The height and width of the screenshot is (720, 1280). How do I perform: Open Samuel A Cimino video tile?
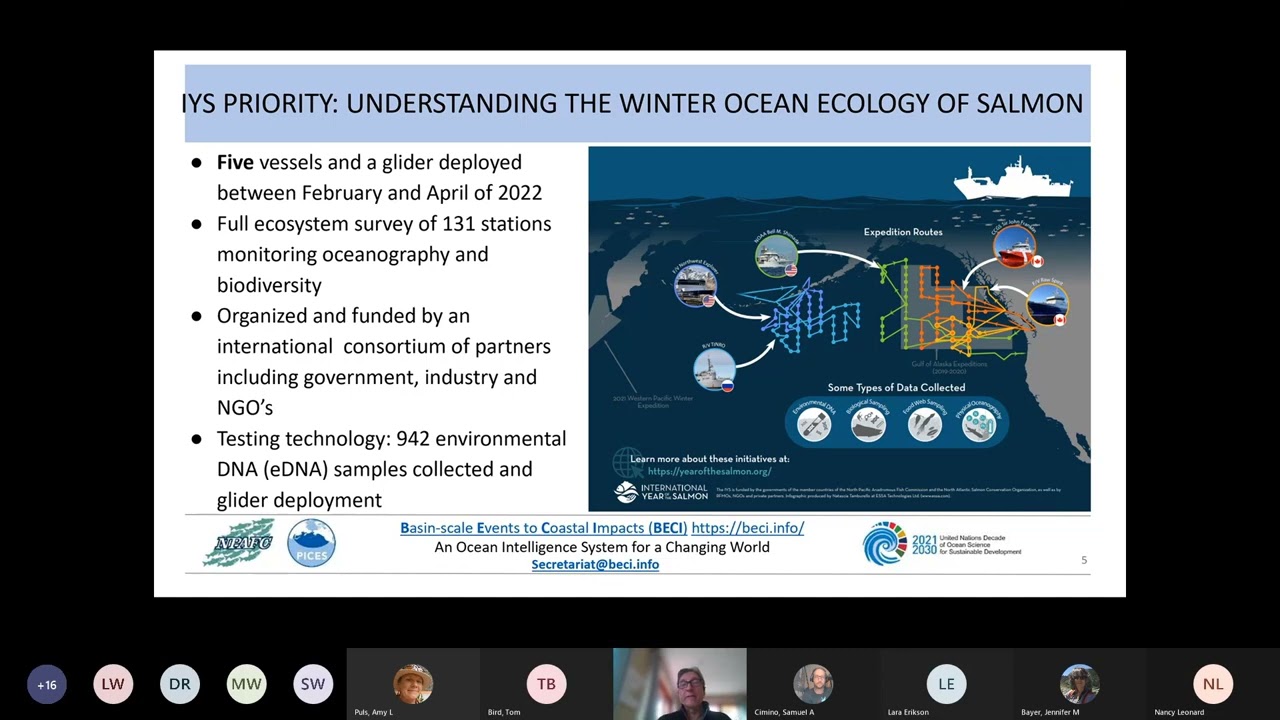tap(813, 684)
